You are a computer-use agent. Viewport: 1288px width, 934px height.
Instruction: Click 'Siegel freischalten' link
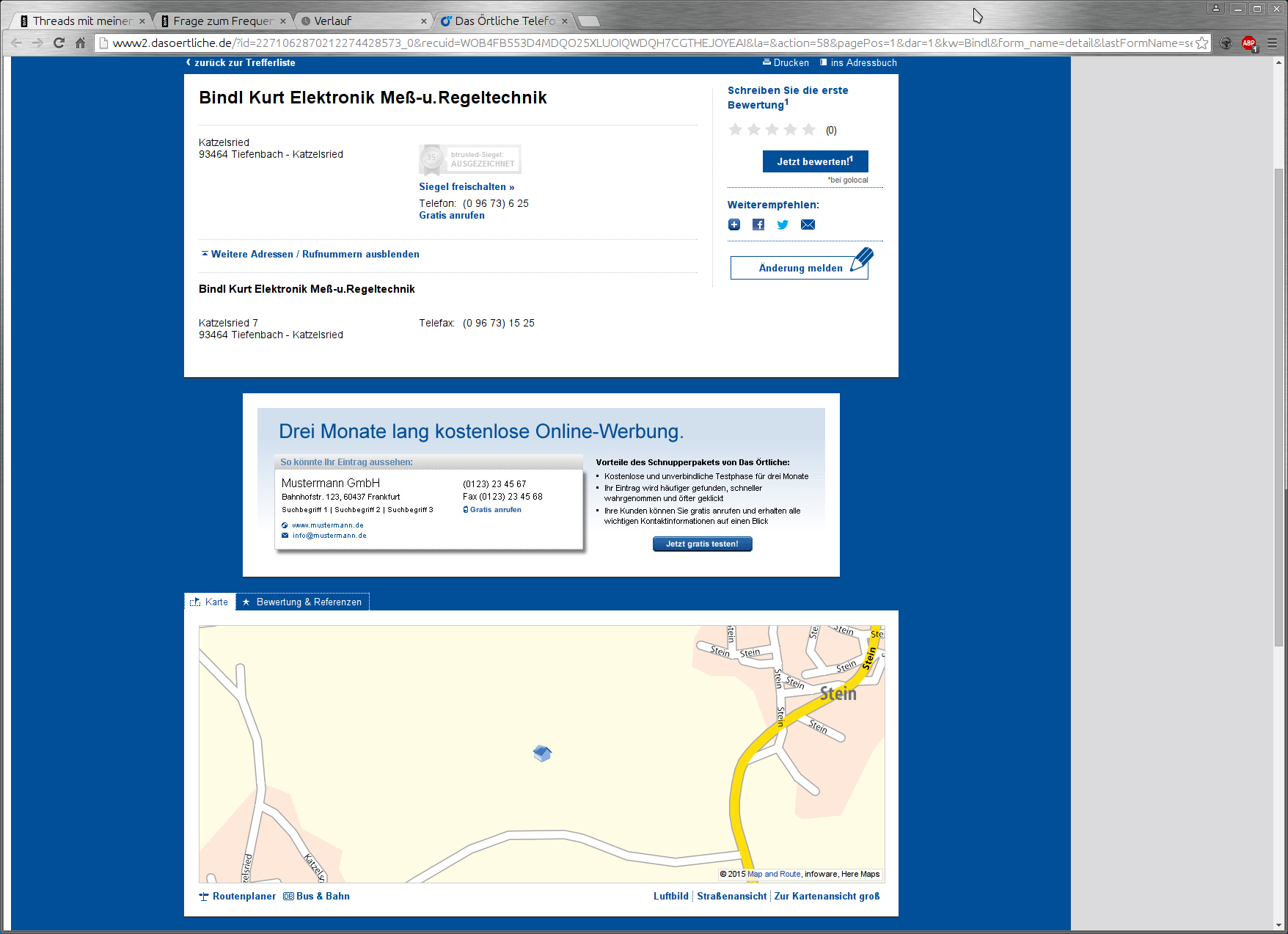(466, 186)
